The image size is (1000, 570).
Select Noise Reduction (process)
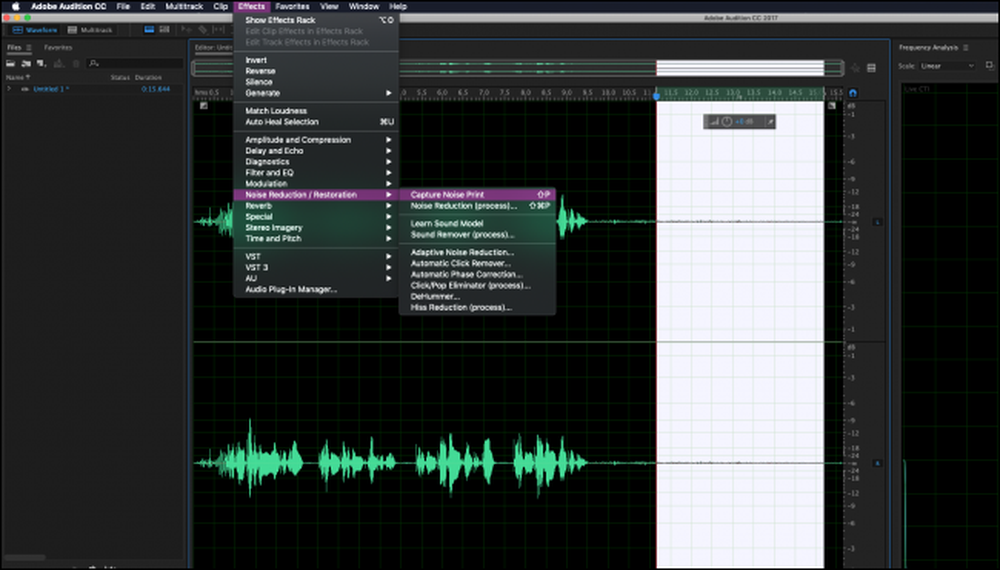477,206
